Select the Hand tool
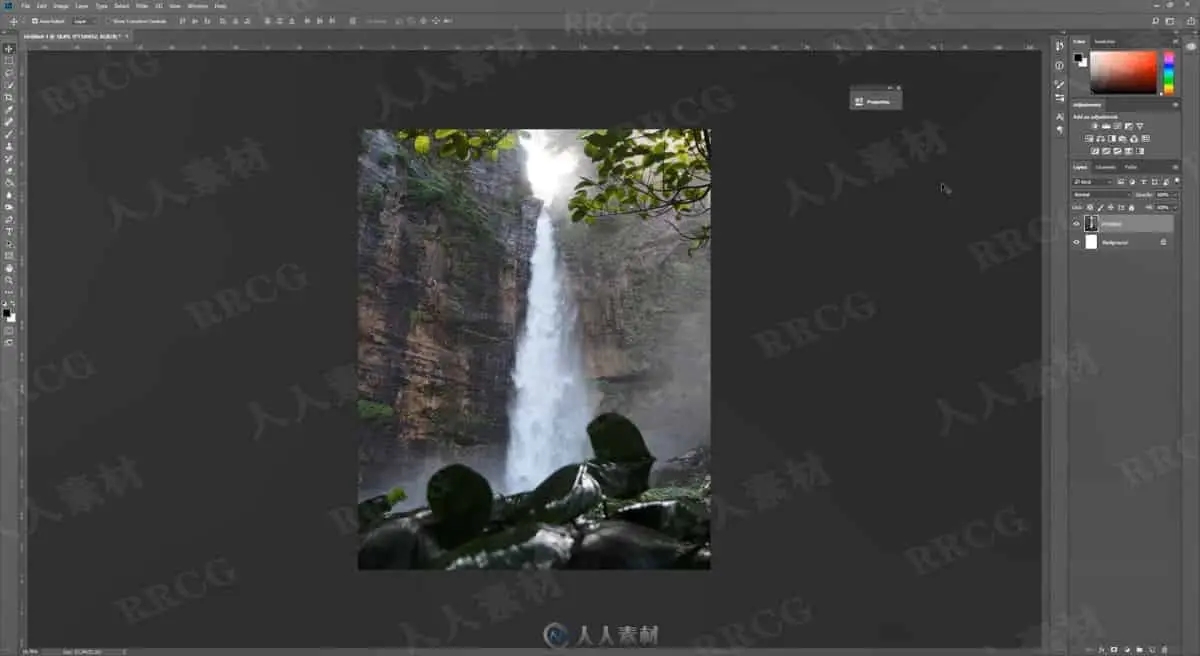 point(9,267)
